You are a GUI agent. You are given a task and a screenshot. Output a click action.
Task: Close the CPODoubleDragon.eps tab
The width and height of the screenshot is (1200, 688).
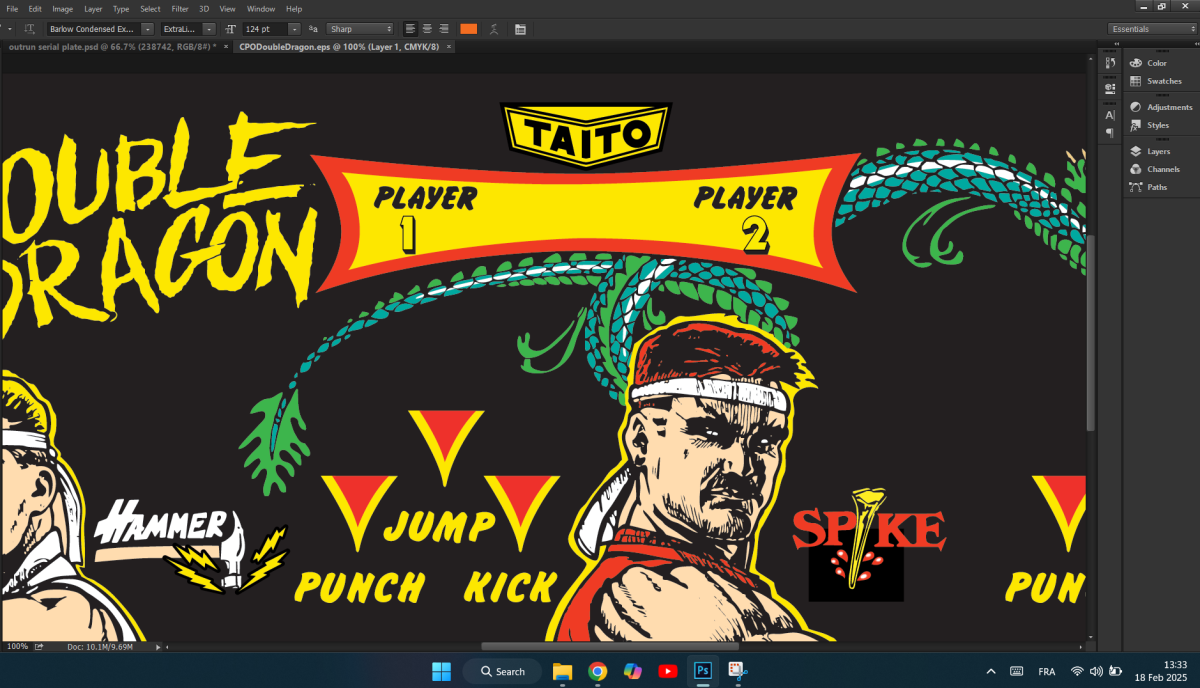[x=449, y=47]
